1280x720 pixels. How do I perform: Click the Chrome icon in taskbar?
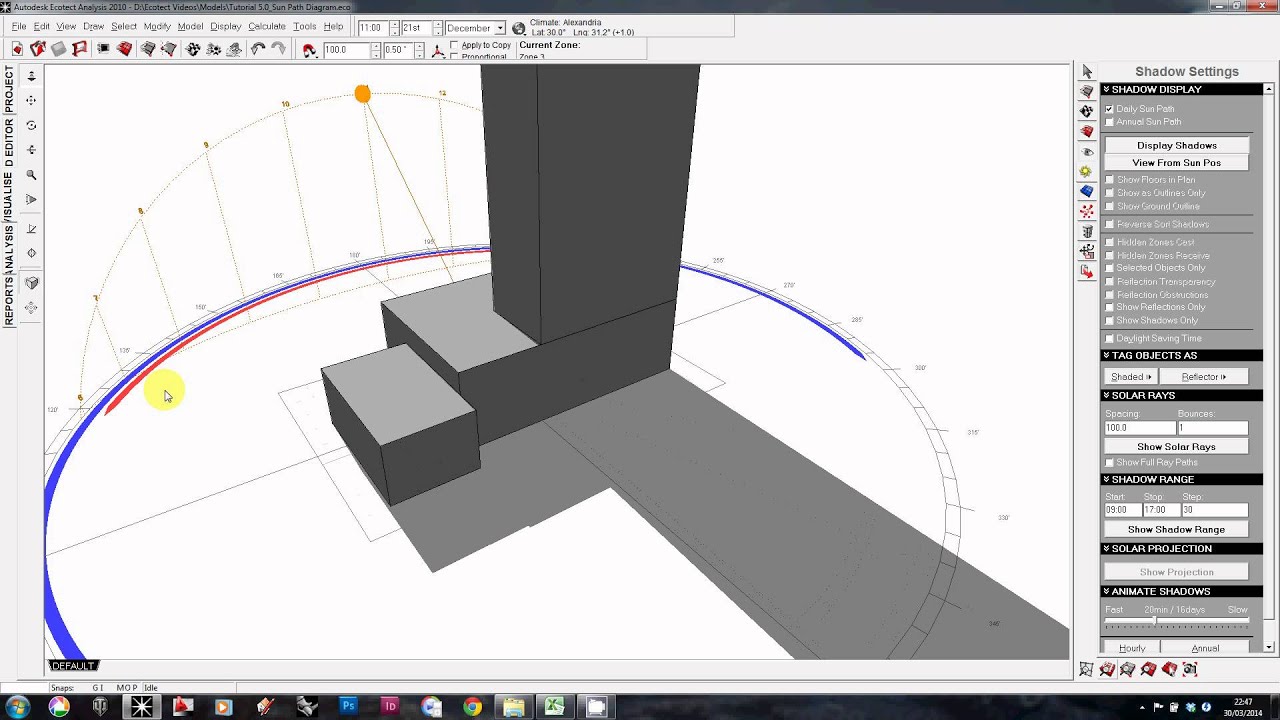(472, 707)
